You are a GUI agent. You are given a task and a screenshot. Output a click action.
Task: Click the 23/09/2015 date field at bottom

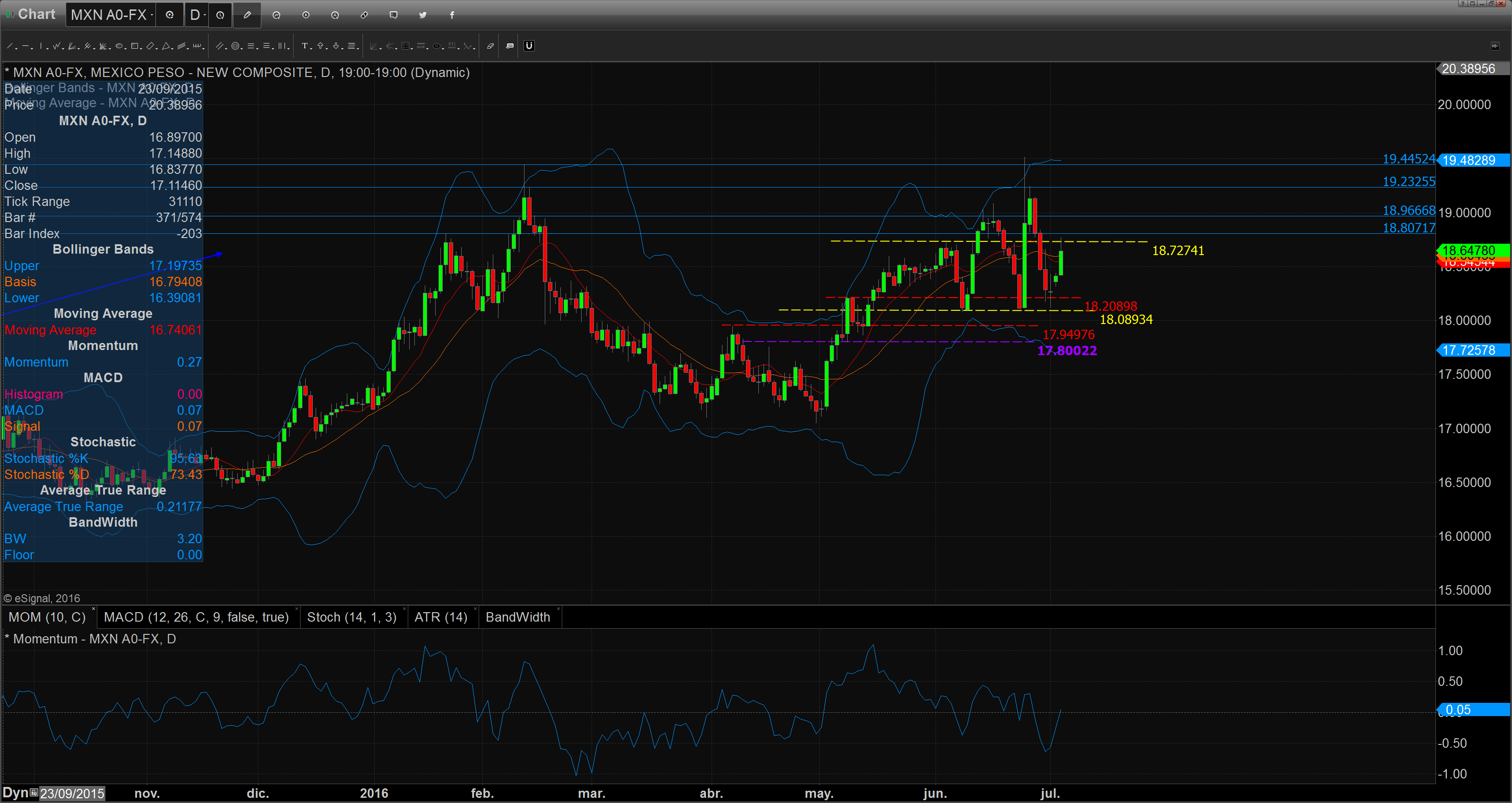(72, 794)
